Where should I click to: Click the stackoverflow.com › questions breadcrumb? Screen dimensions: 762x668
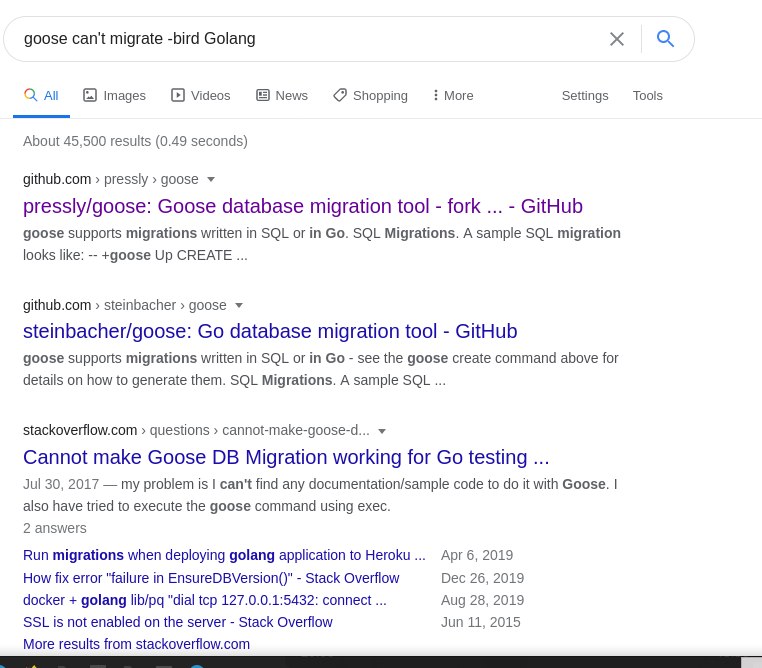(x=196, y=430)
